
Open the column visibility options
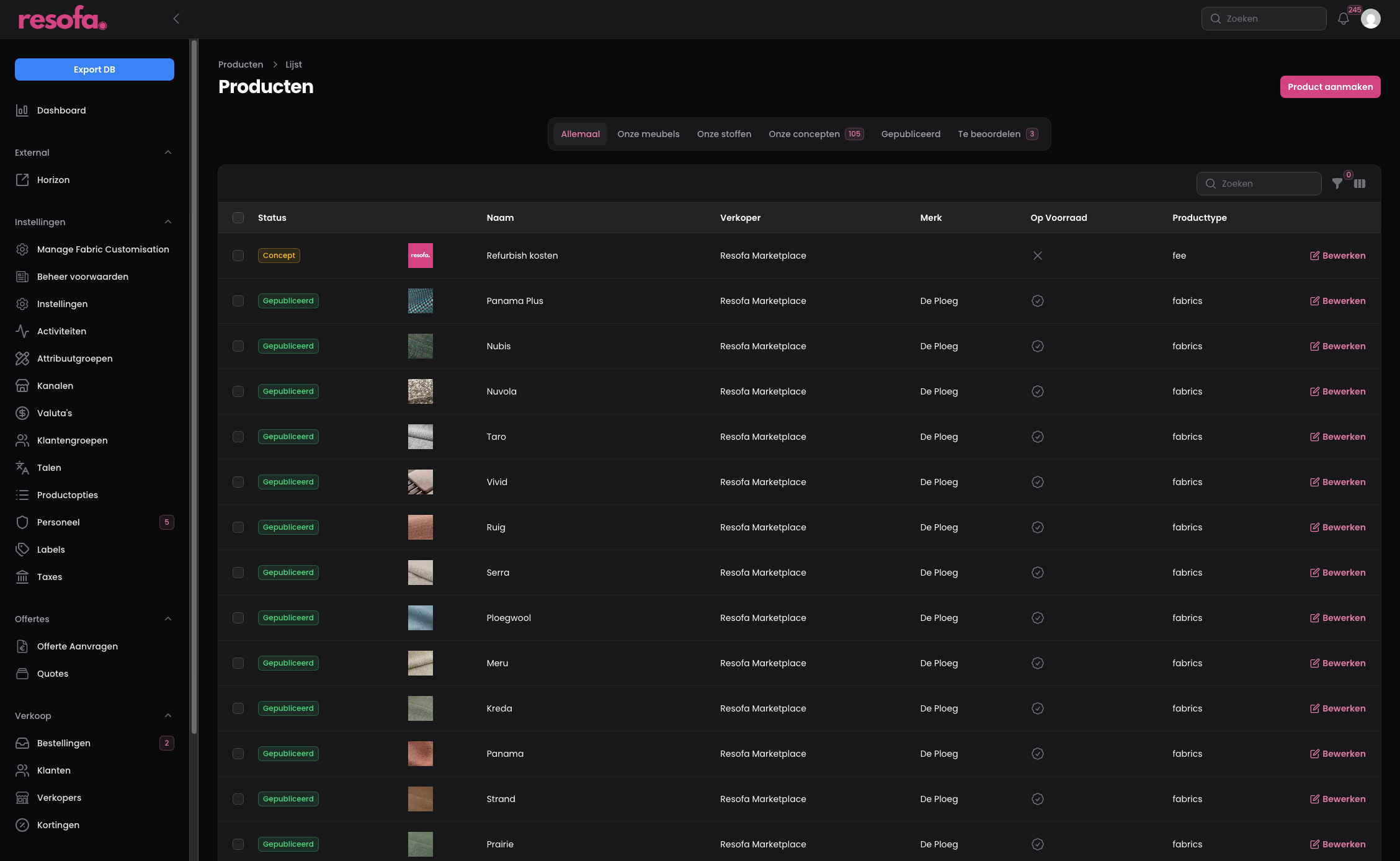coord(1360,184)
